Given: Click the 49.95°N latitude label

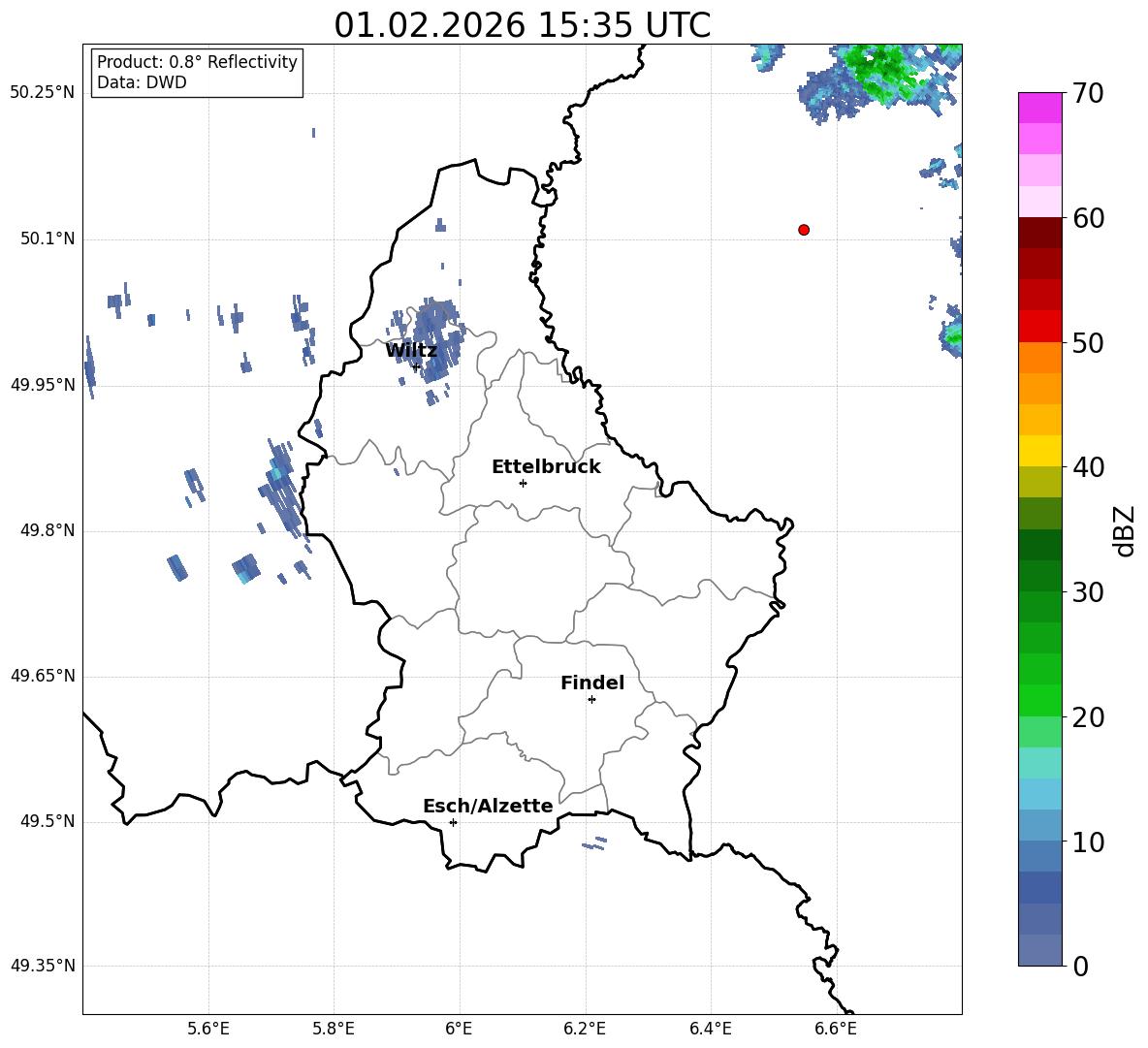Looking at the screenshot, I should coord(43,385).
